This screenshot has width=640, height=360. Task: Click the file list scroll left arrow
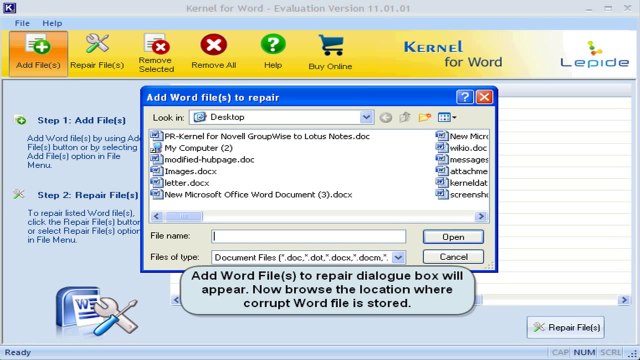[x=157, y=216]
